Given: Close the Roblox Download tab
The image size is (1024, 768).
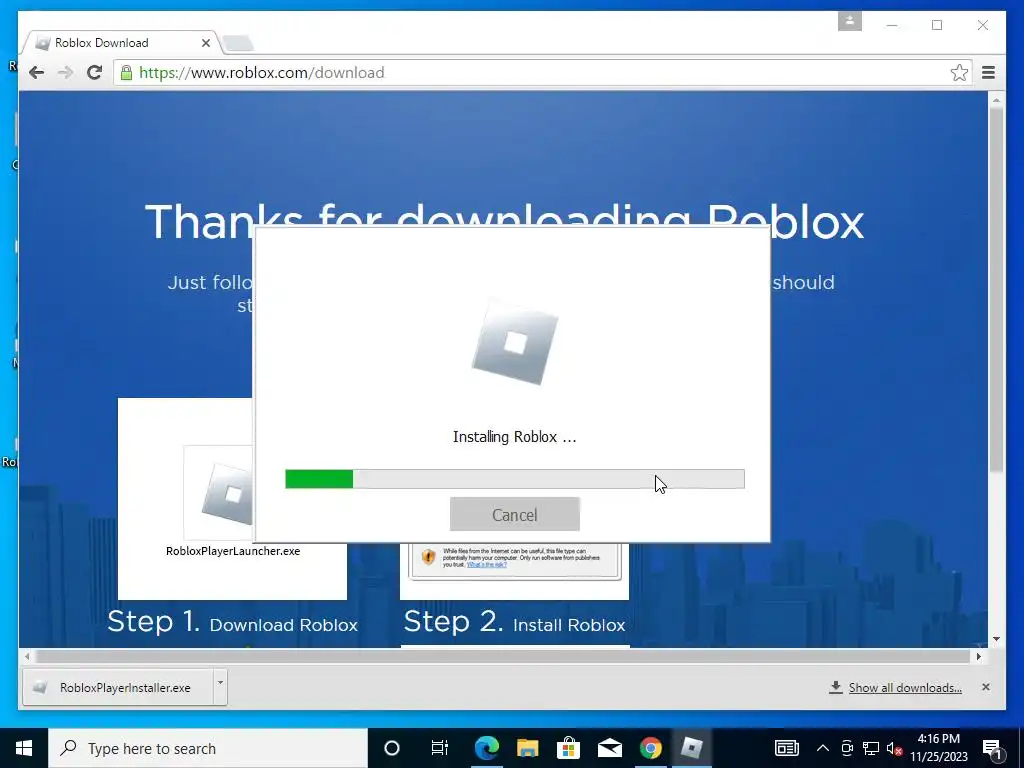Looking at the screenshot, I should [206, 43].
